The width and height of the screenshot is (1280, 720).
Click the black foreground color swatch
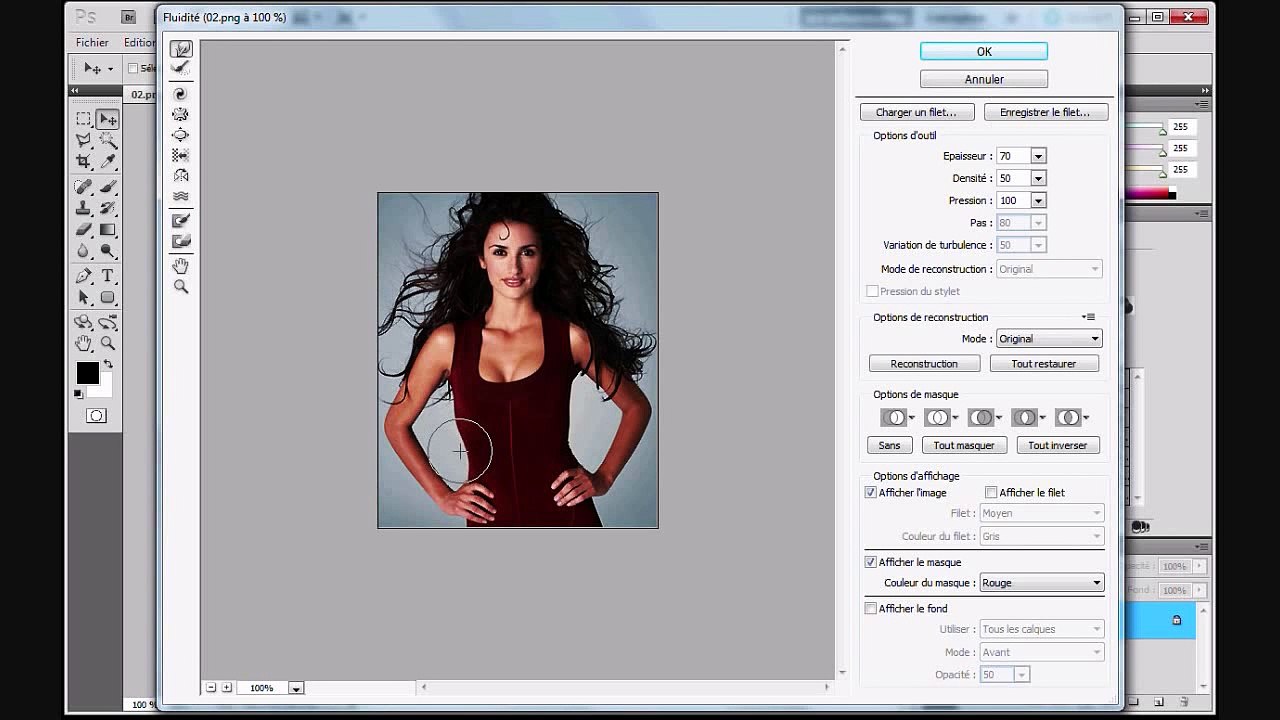pyautogui.click(x=87, y=373)
